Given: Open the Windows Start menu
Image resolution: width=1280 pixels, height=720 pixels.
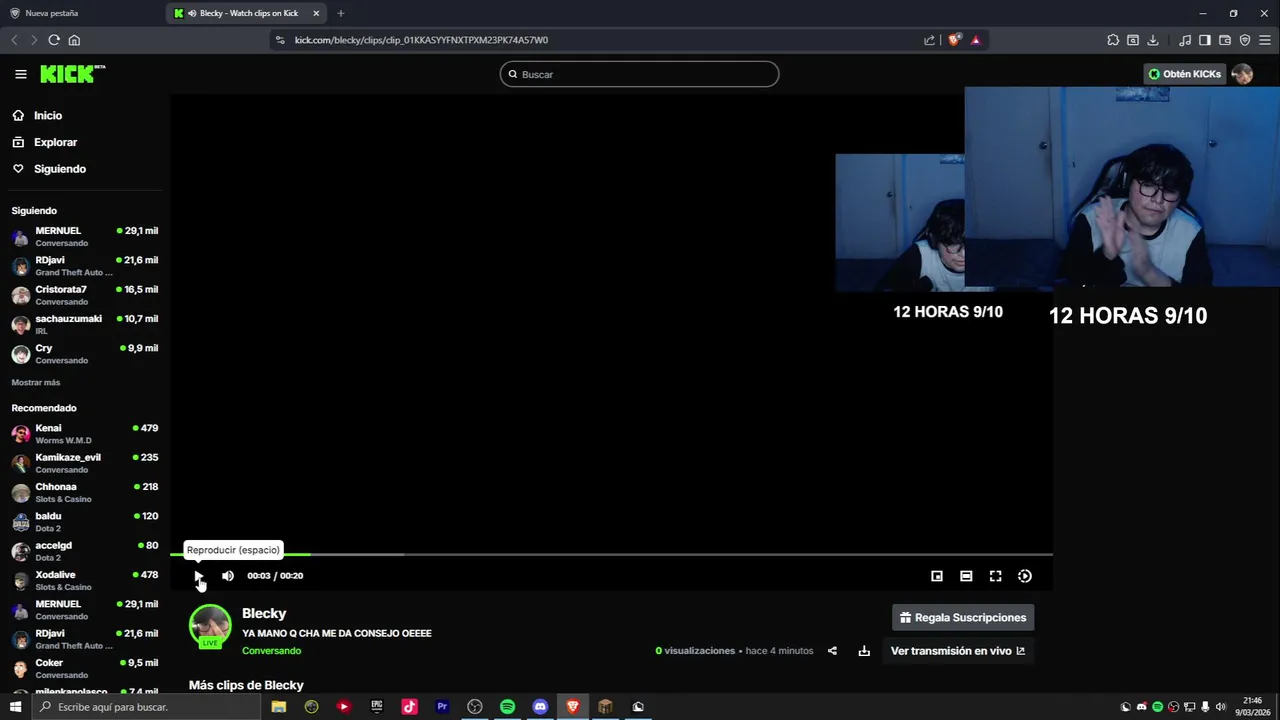Looking at the screenshot, I should click(x=15, y=707).
